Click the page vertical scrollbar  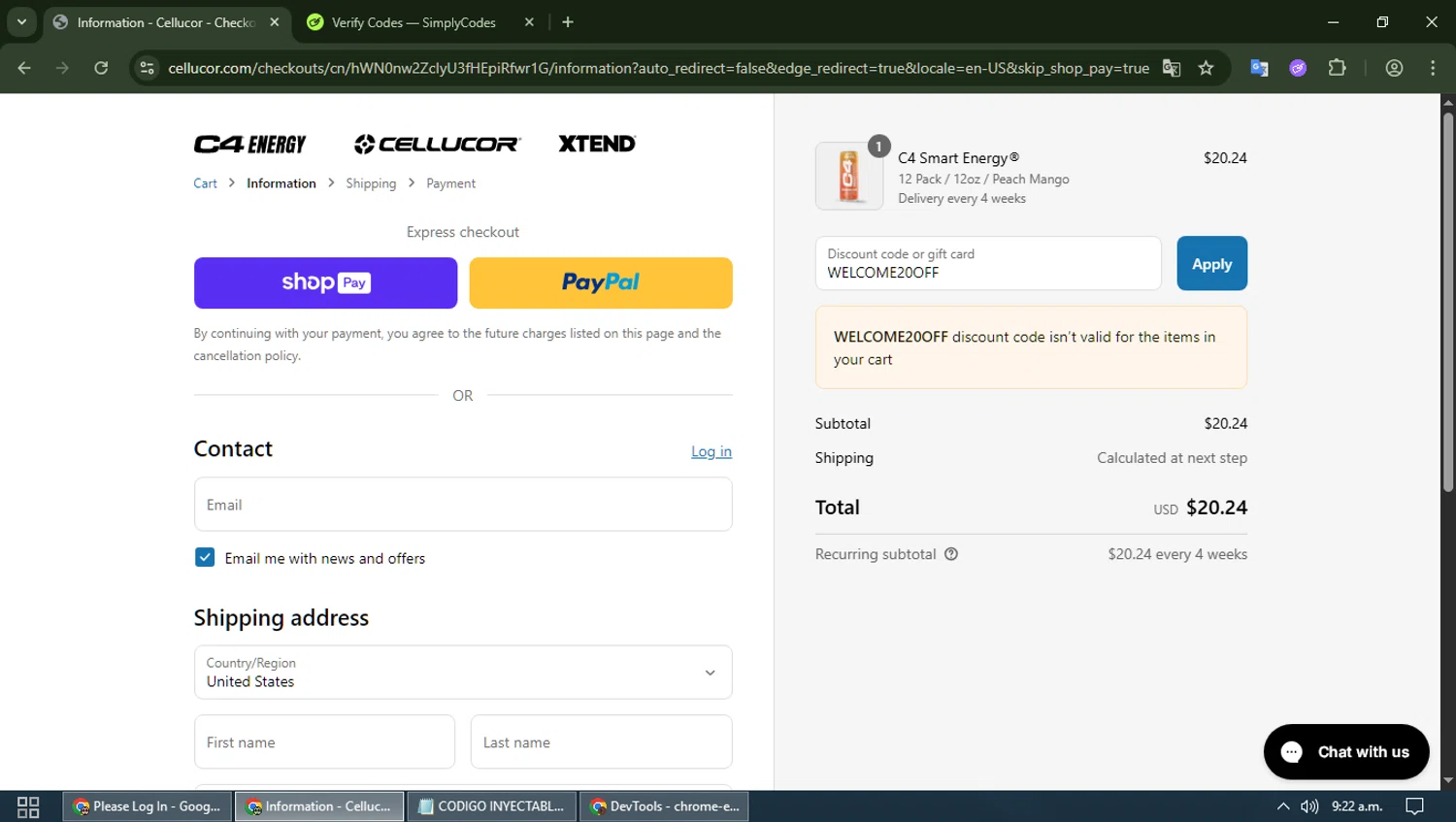[x=1448, y=301]
